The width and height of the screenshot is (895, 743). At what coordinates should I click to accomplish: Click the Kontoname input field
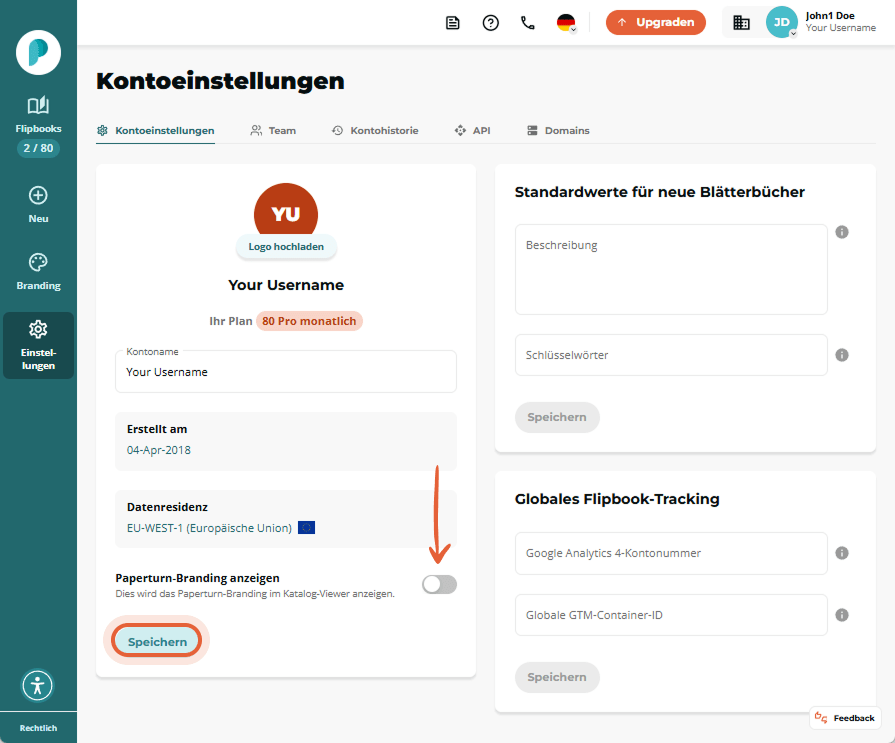click(286, 372)
